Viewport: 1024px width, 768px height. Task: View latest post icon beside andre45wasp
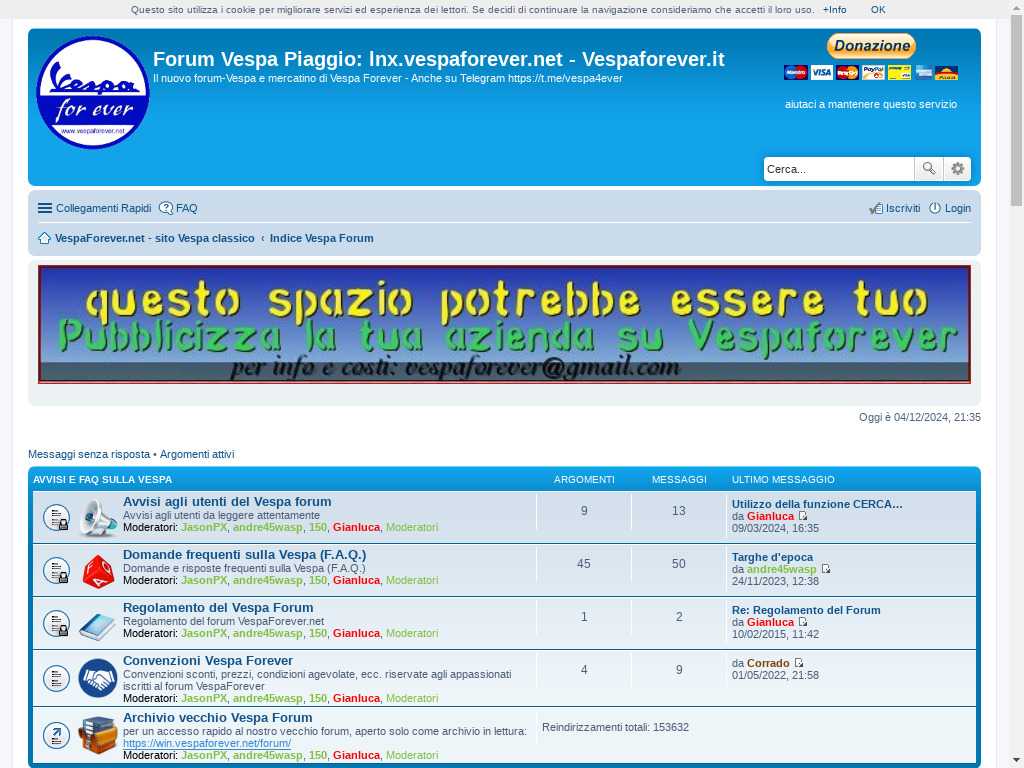(x=825, y=569)
